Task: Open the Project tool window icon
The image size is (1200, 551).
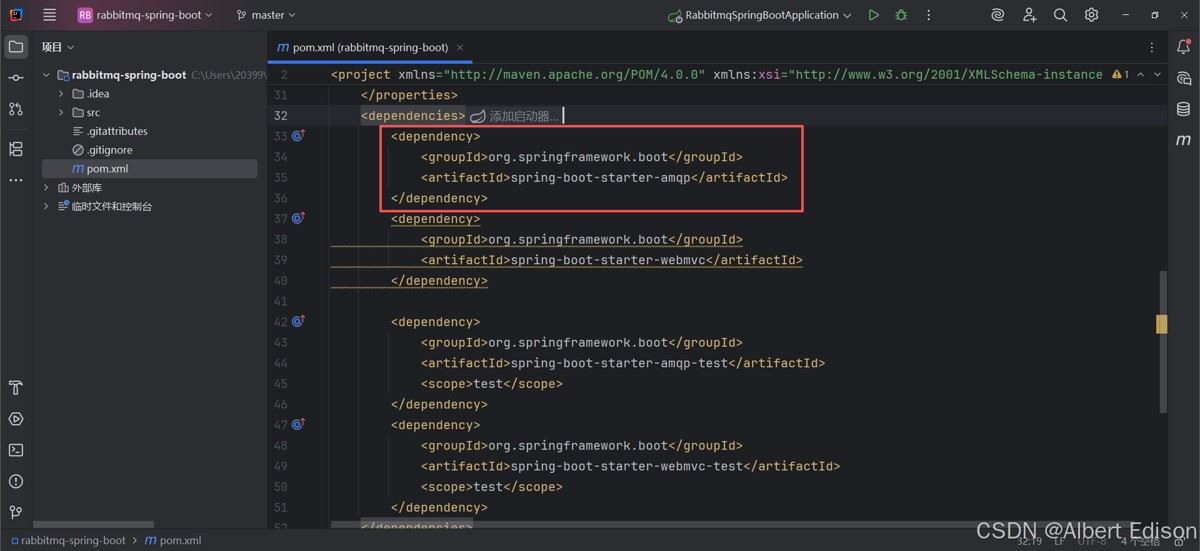Action: pyautogui.click(x=15, y=47)
